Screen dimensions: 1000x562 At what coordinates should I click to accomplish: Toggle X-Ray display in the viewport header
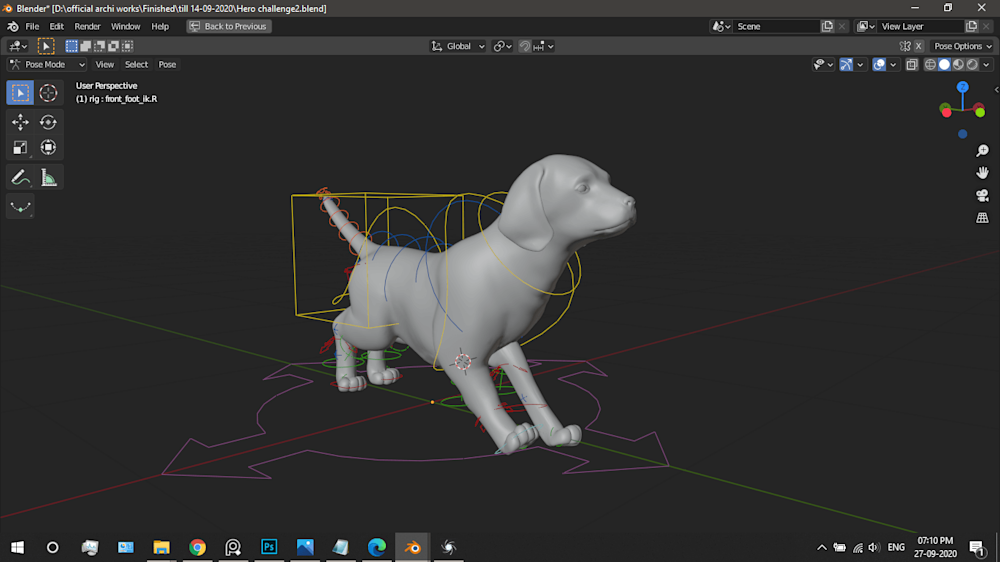[912, 64]
